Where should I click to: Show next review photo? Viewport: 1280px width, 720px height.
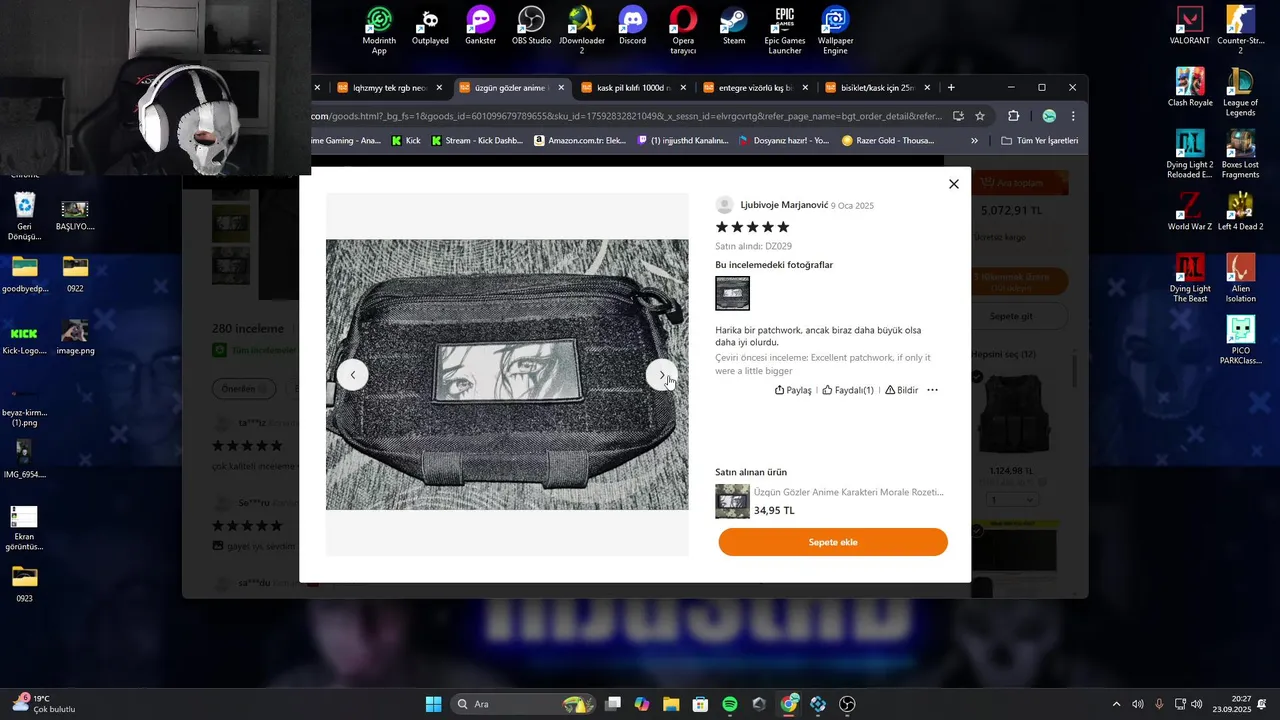pyautogui.click(x=662, y=375)
